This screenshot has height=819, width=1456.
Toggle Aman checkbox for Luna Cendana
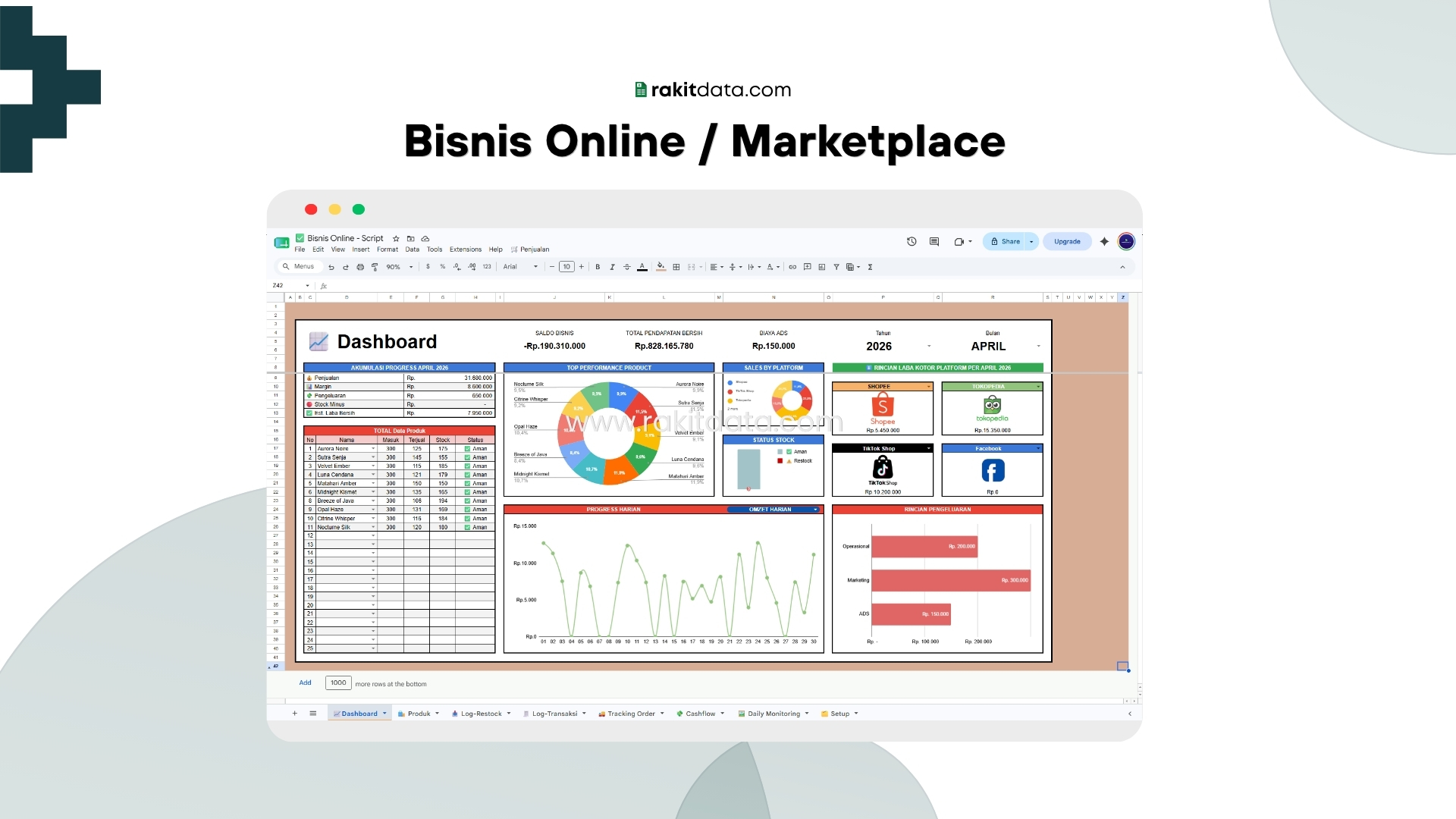point(467,475)
